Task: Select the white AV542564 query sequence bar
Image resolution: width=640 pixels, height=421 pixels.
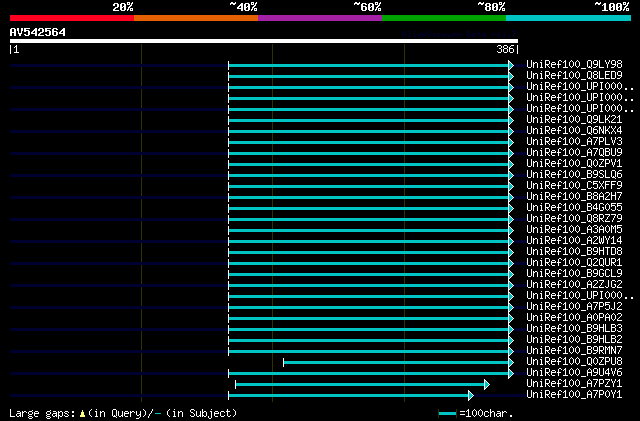Action: pos(264,41)
